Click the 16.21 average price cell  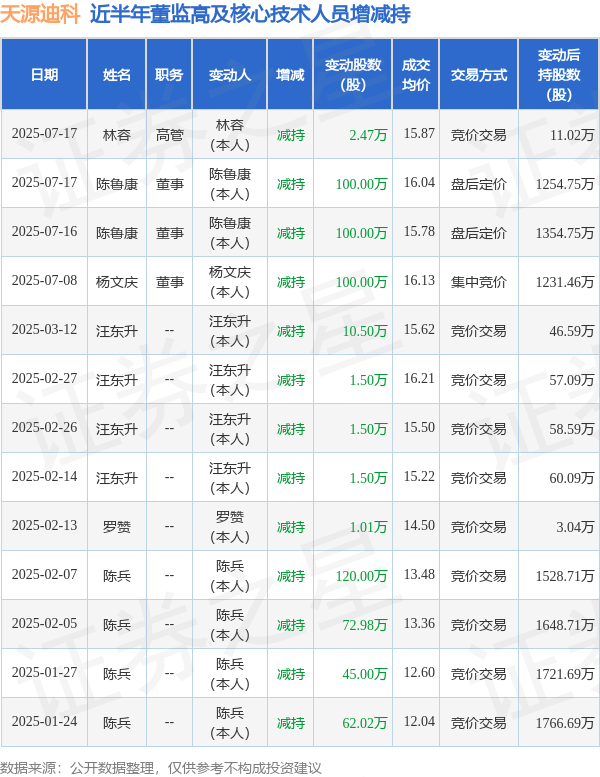[419, 379]
